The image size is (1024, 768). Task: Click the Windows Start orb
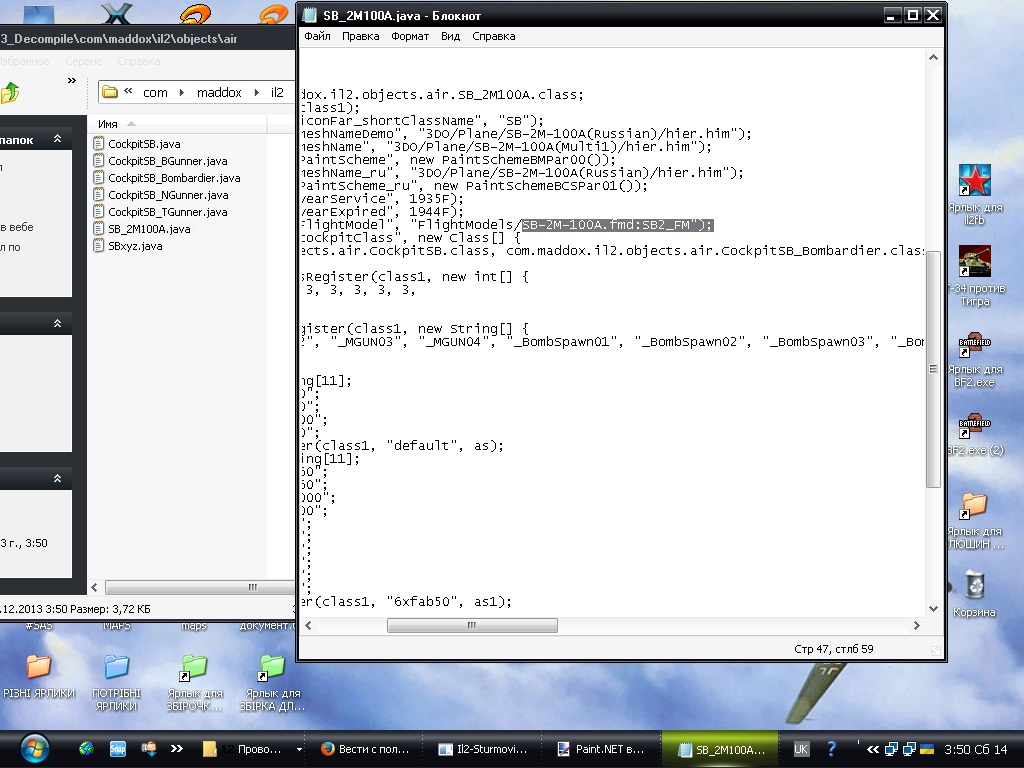tap(35, 749)
